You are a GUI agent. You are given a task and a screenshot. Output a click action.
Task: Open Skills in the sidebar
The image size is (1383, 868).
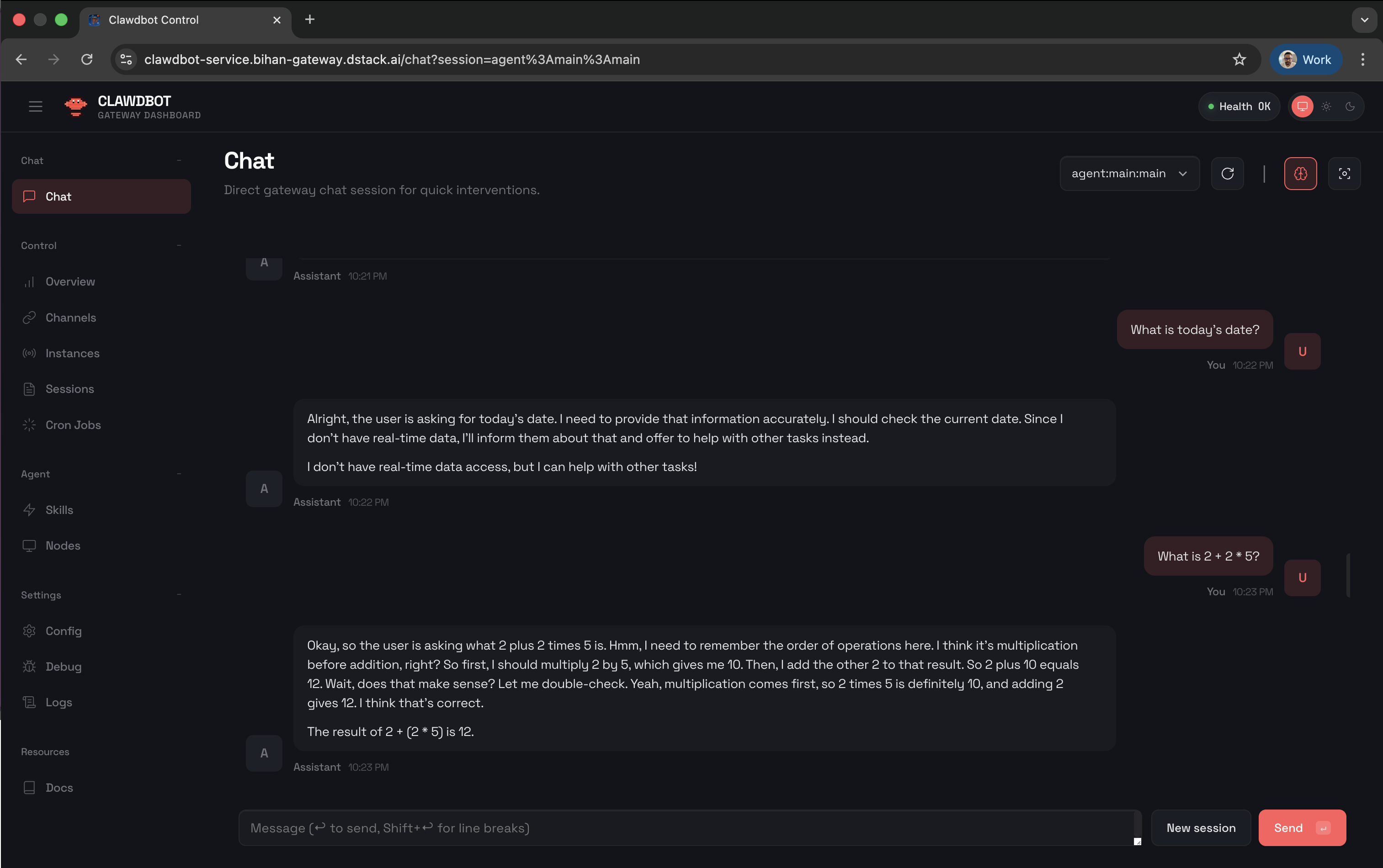[59, 510]
